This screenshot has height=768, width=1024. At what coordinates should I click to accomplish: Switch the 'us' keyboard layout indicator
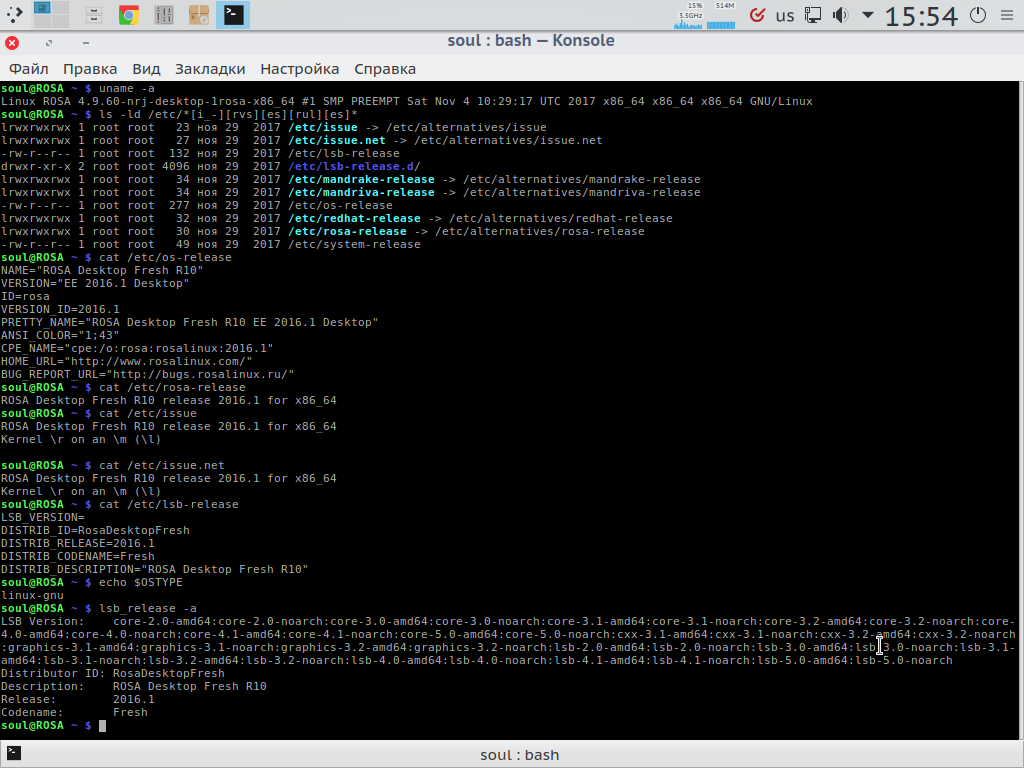pyautogui.click(x=785, y=16)
